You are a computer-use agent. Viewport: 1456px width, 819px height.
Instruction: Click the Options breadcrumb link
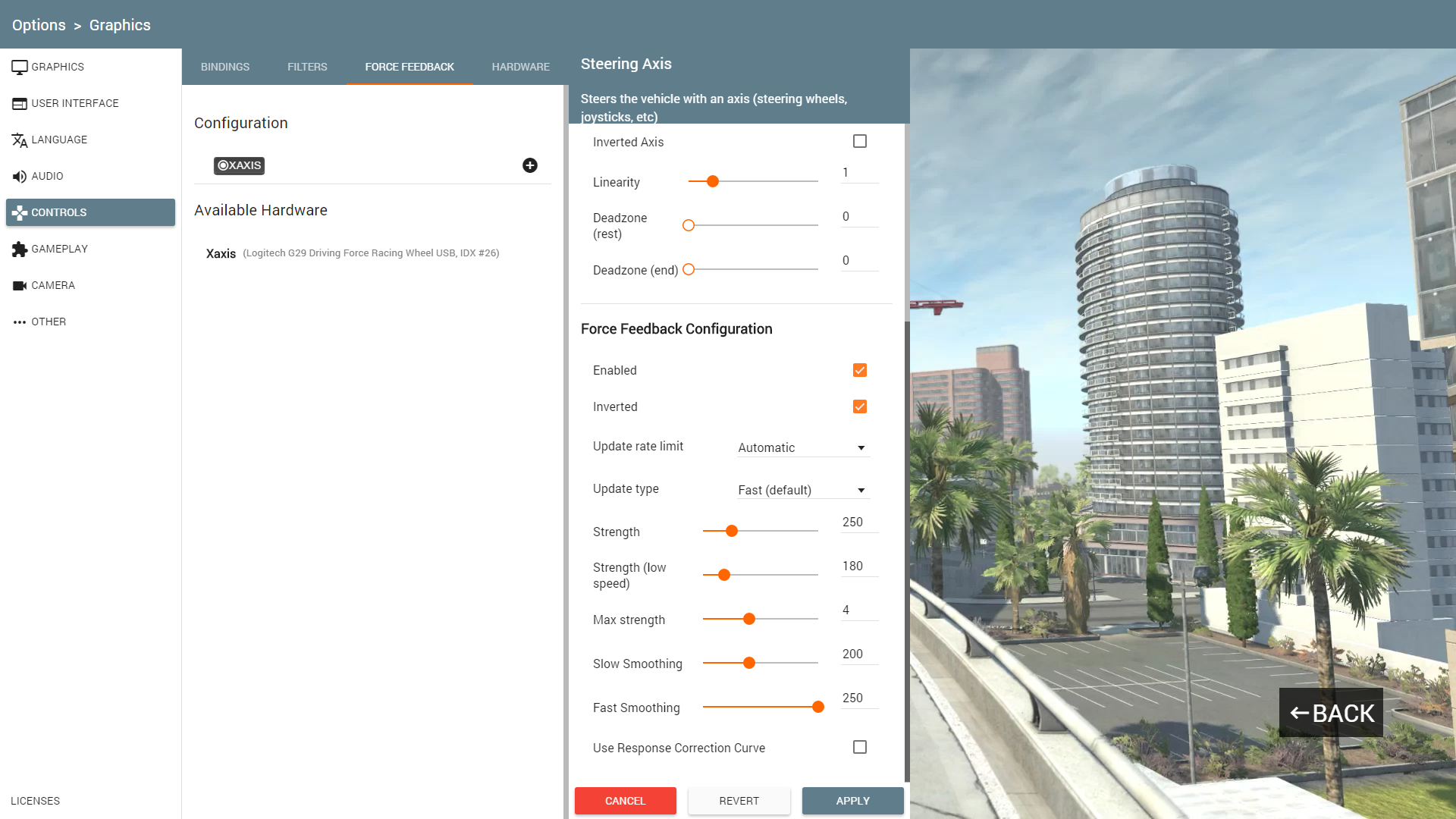click(x=39, y=25)
